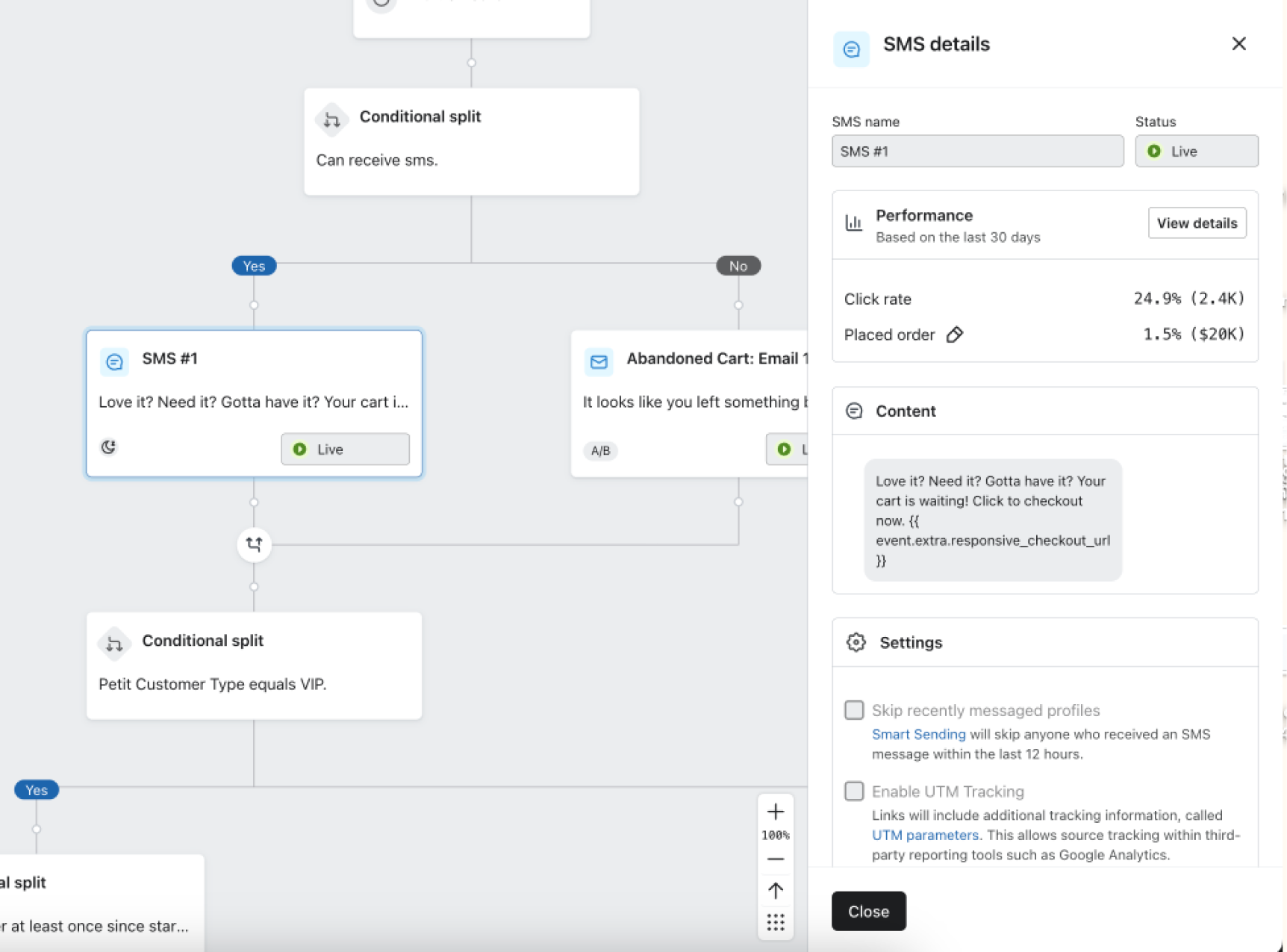Screen dimensions: 1287x952
Task: Click the Yes branch label under Can receive sms
Action: pyautogui.click(x=254, y=266)
